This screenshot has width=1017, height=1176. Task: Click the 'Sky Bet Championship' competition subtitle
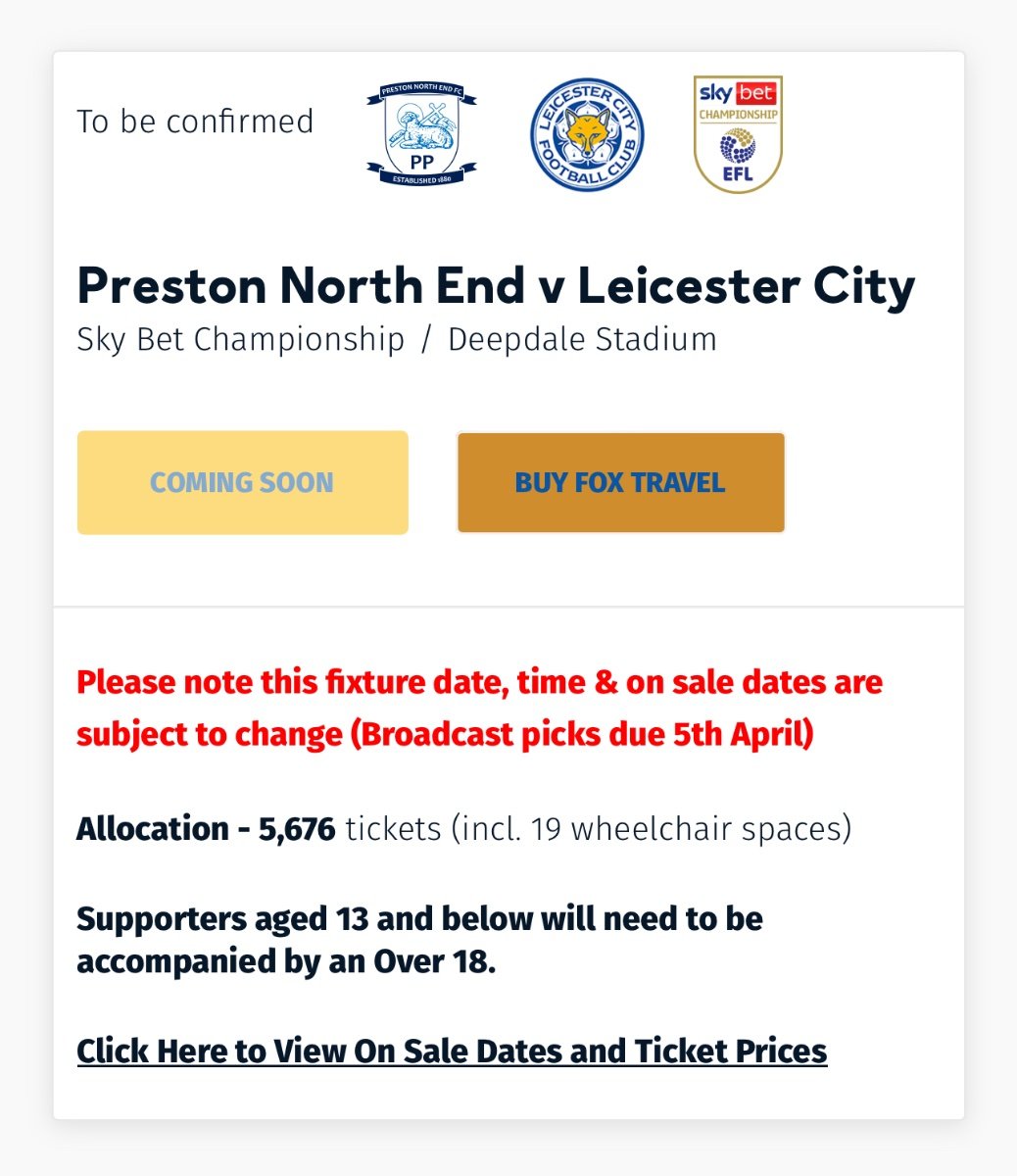coord(240,340)
